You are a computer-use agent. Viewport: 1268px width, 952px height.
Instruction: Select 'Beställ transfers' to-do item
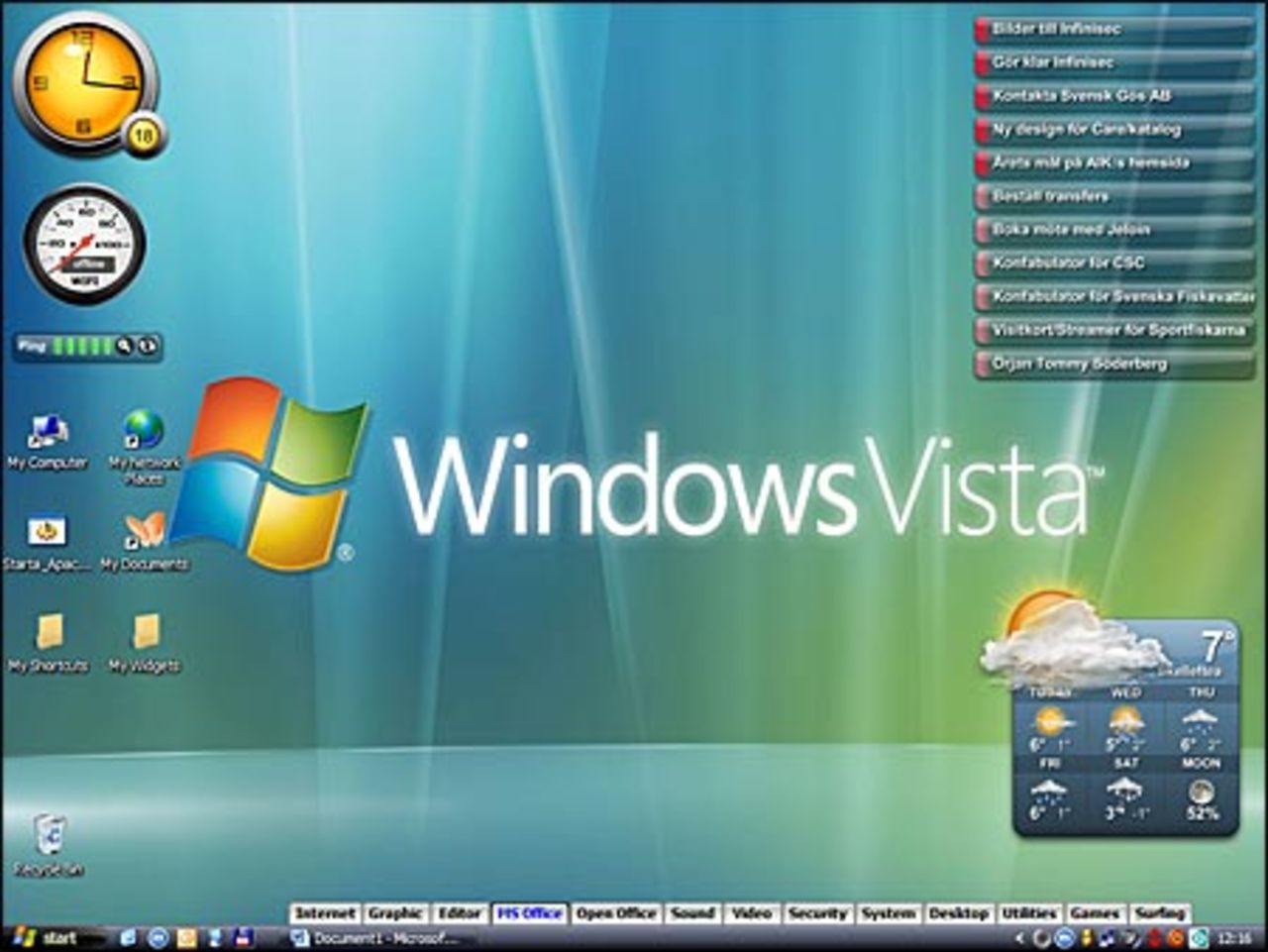coord(1114,197)
